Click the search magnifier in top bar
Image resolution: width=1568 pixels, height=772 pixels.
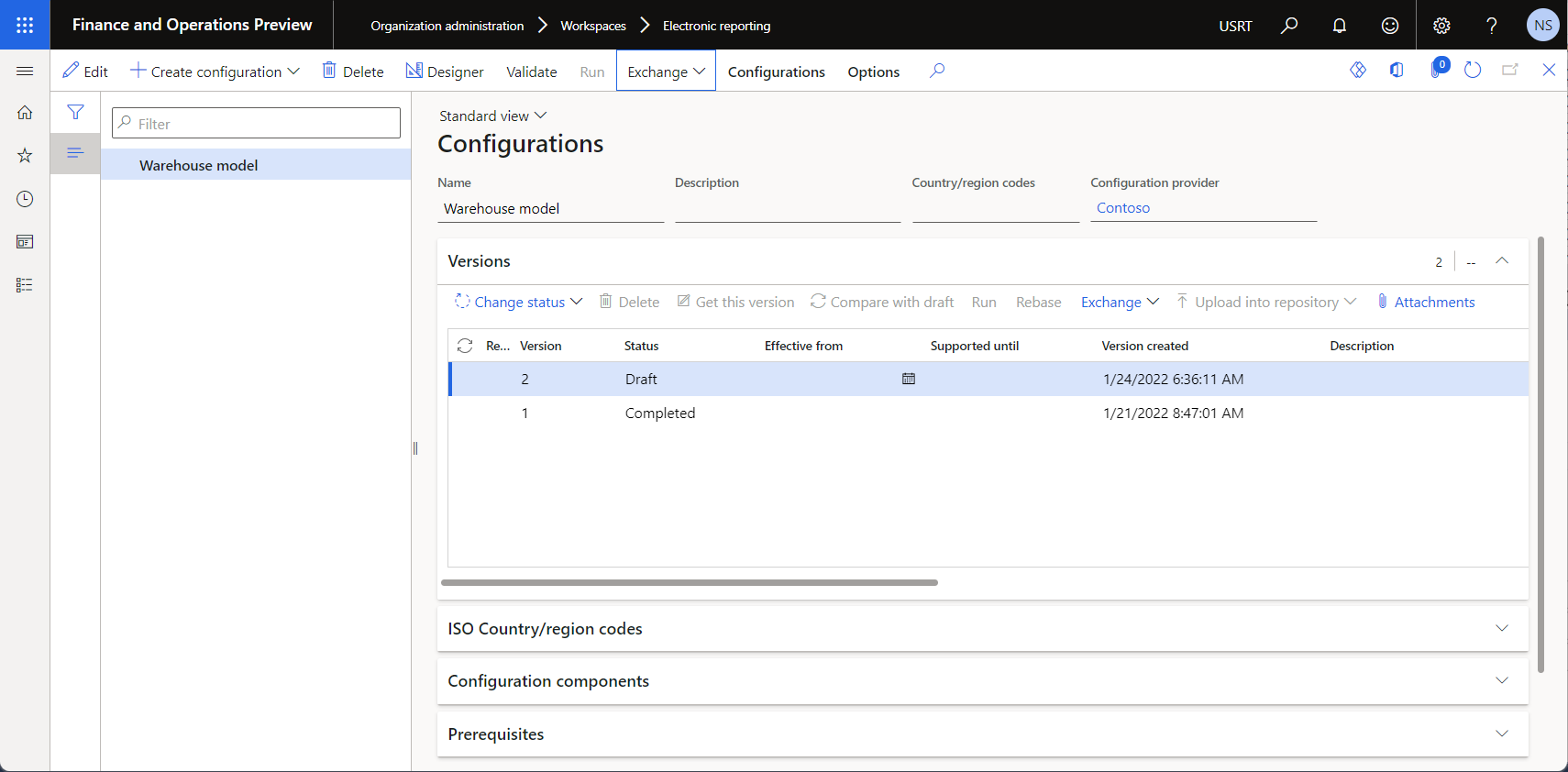click(x=1289, y=25)
